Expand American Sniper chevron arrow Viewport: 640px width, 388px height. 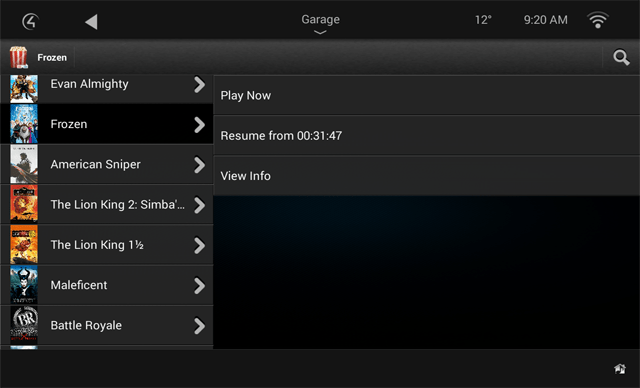click(199, 165)
